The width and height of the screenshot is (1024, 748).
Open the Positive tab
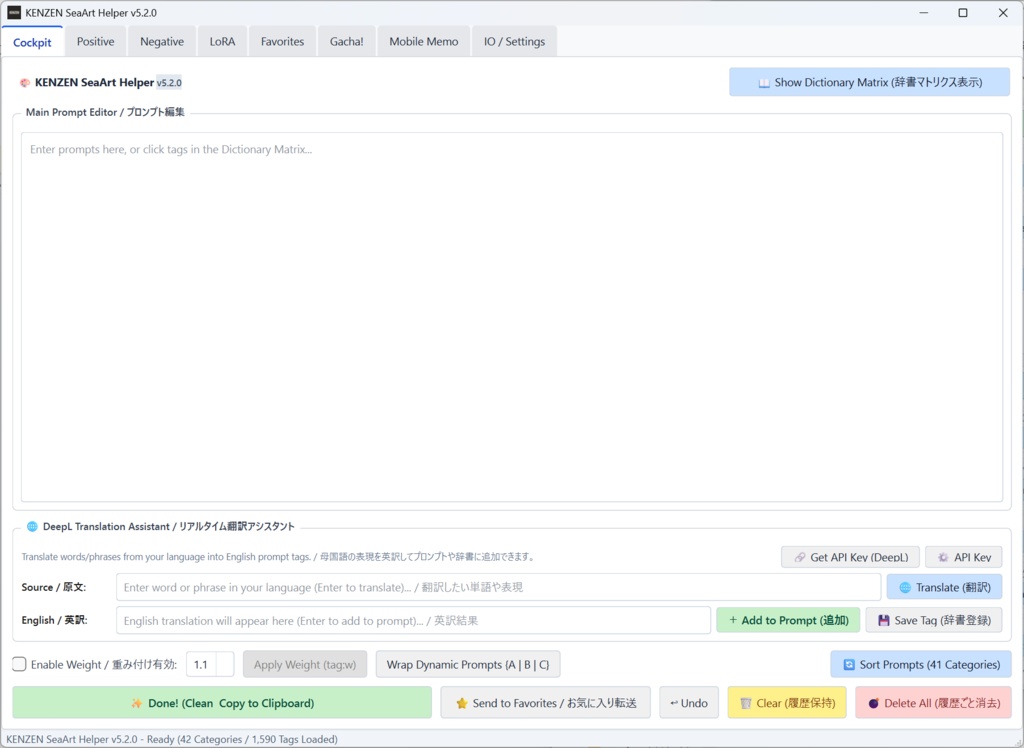[95, 41]
